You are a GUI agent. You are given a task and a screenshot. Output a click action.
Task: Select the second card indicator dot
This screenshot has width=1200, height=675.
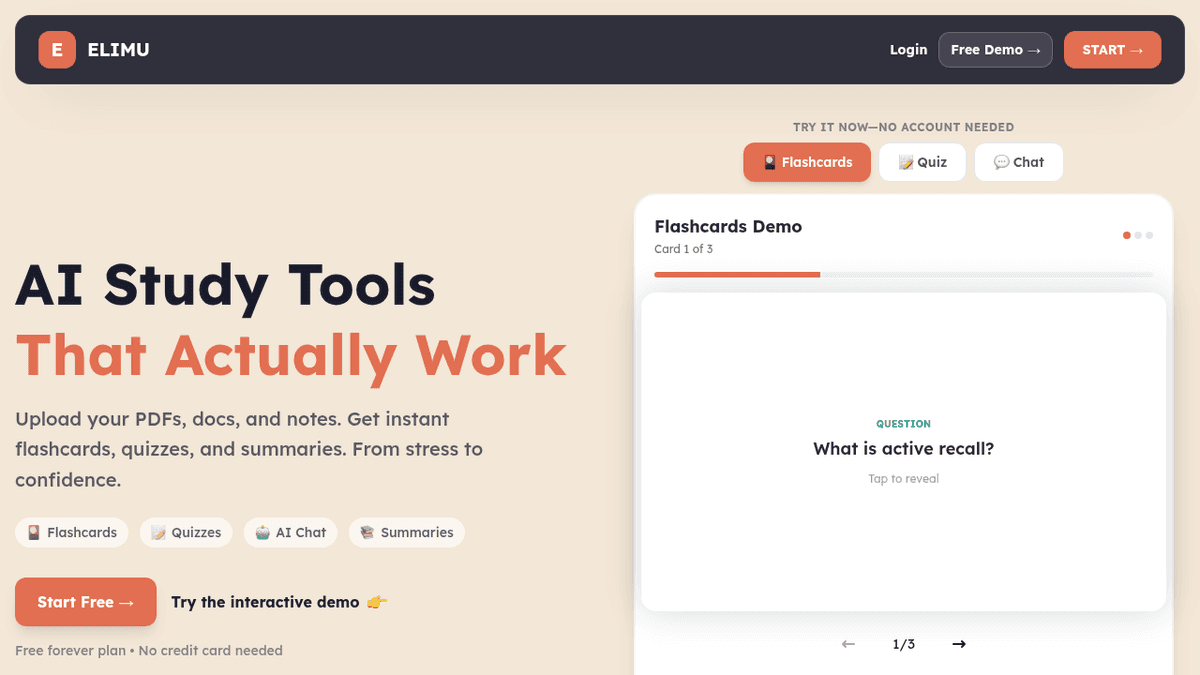(x=1139, y=235)
